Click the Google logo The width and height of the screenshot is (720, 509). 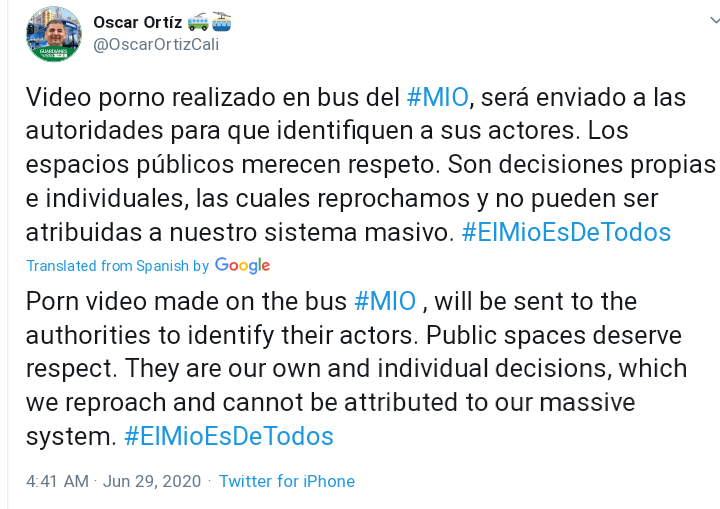point(242,266)
